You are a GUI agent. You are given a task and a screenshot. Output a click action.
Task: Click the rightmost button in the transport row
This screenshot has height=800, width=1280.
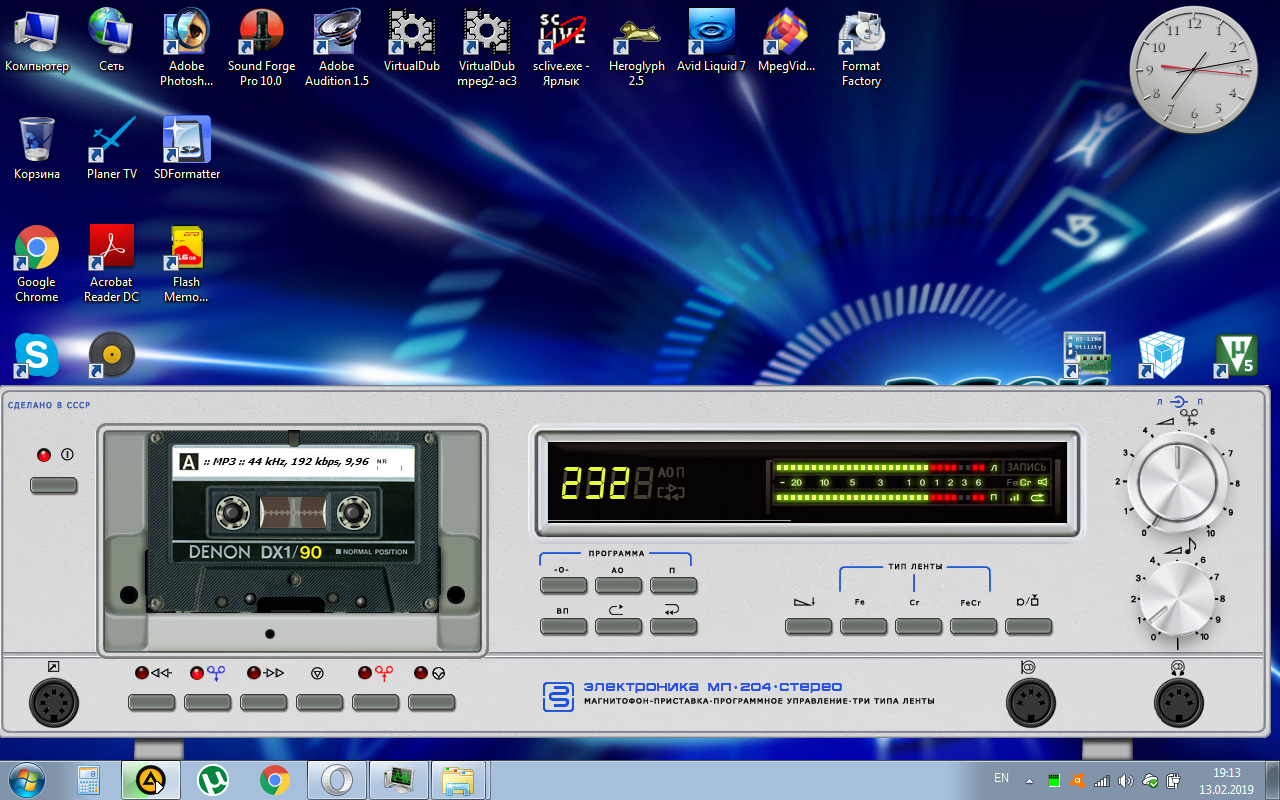432,703
